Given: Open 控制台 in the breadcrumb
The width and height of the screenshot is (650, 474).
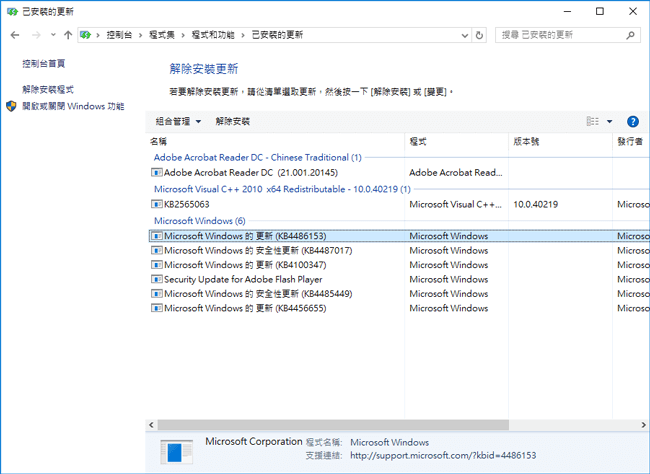Looking at the screenshot, I should (119, 35).
